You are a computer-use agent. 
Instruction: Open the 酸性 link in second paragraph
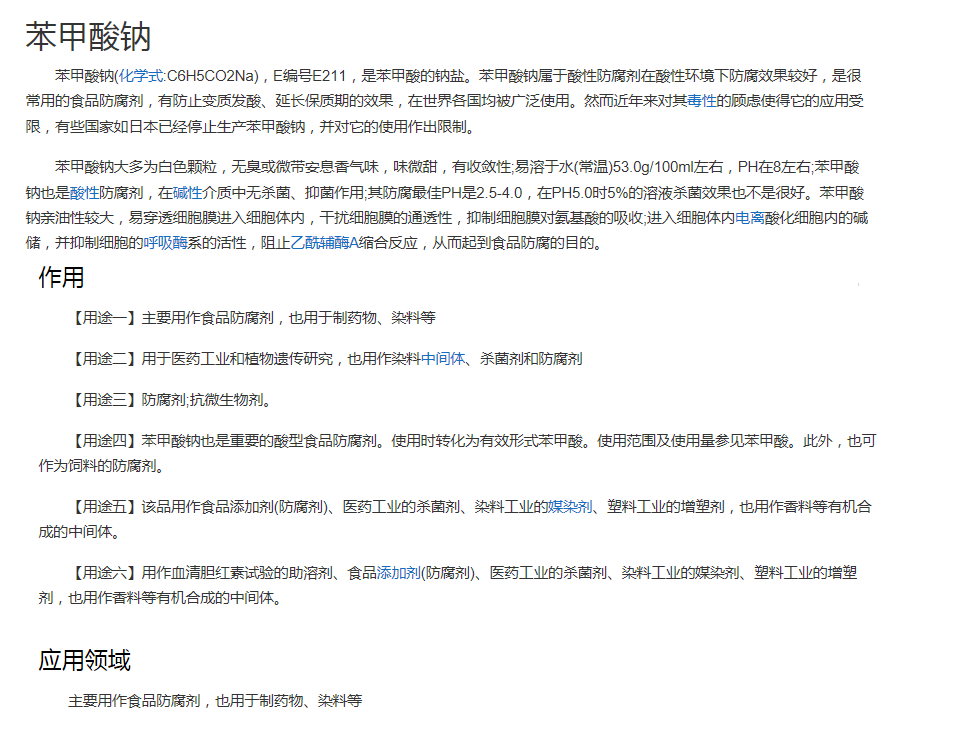click(84, 193)
